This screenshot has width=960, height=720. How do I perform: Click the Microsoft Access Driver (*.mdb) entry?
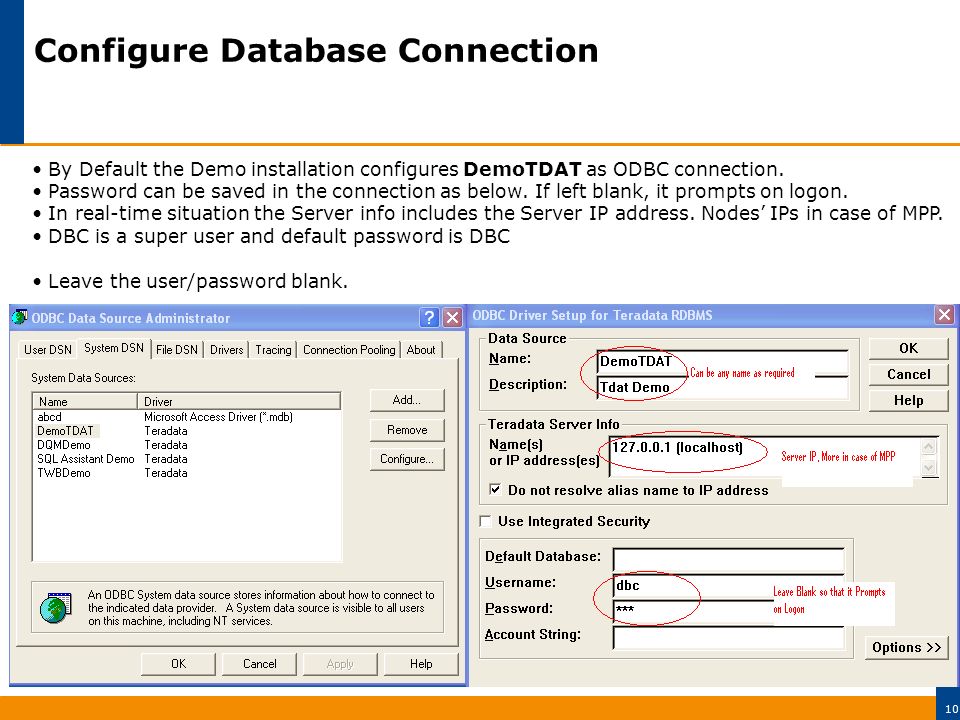(219, 417)
